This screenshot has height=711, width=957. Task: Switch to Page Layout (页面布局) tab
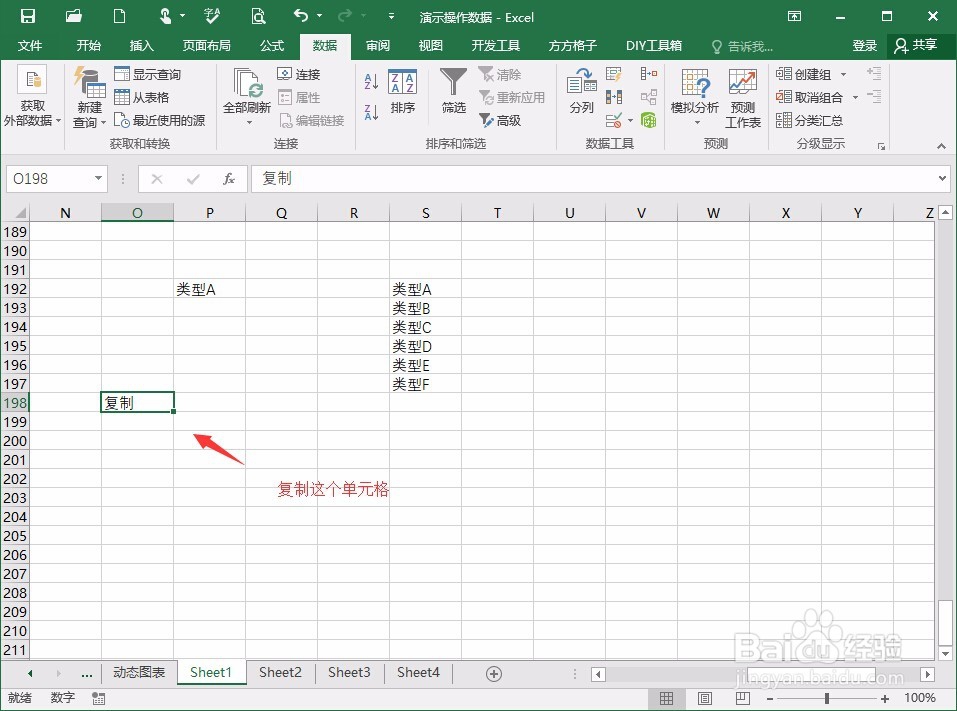[x=206, y=46]
